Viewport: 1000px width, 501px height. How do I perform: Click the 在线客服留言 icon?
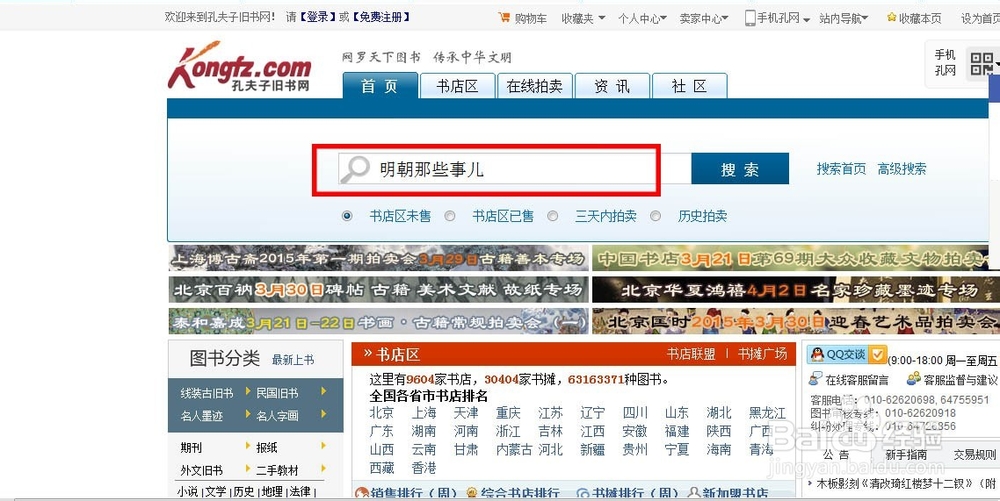click(816, 379)
